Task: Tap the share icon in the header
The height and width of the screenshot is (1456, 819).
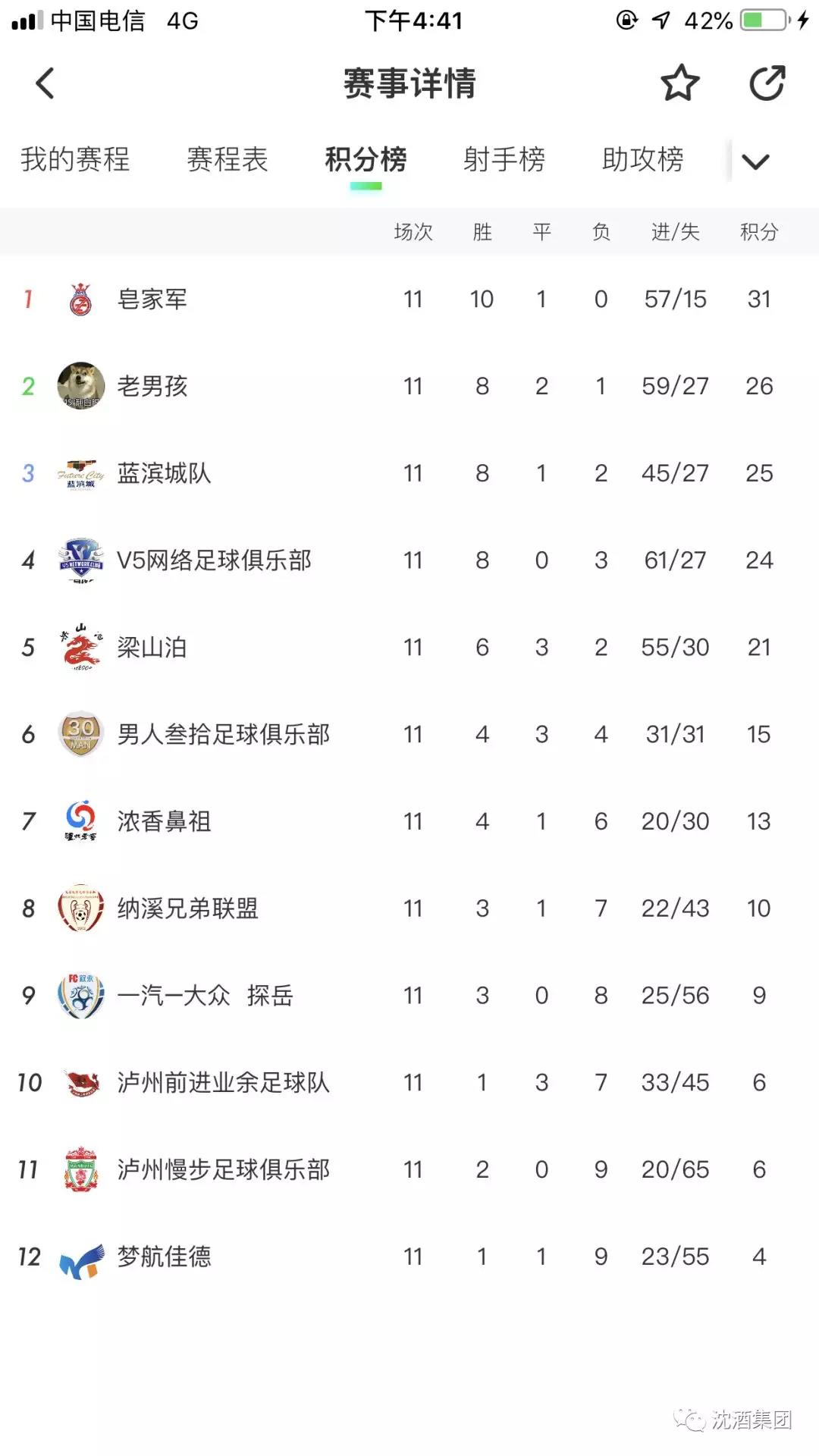Action: pyautogui.click(x=767, y=83)
